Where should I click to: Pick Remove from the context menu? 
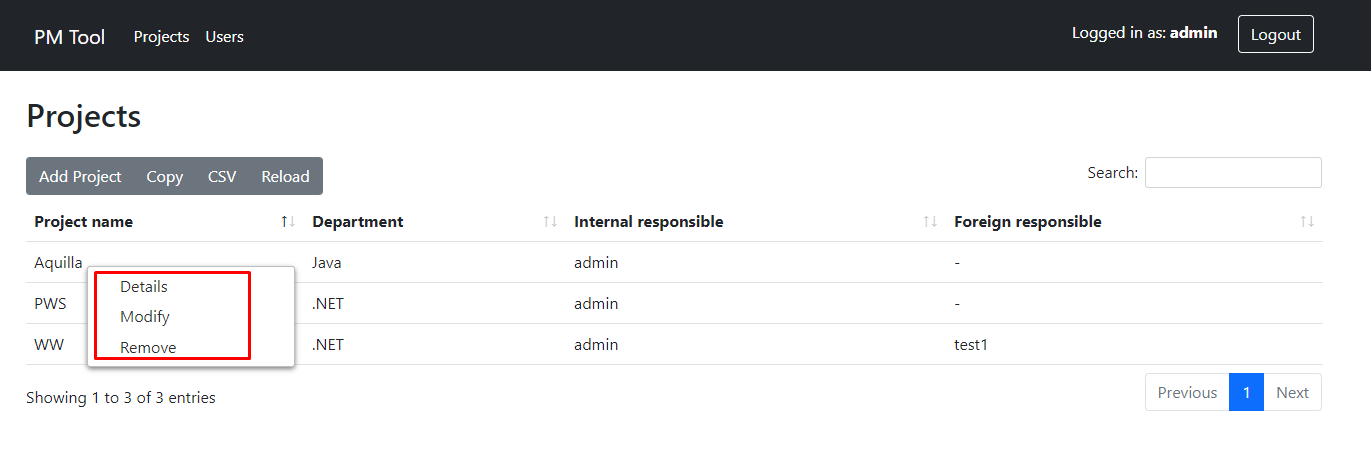(148, 348)
